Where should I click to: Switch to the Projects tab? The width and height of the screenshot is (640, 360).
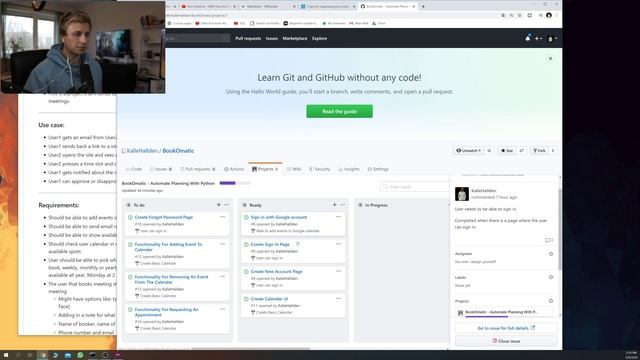pyautogui.click(x=265, y=169)
